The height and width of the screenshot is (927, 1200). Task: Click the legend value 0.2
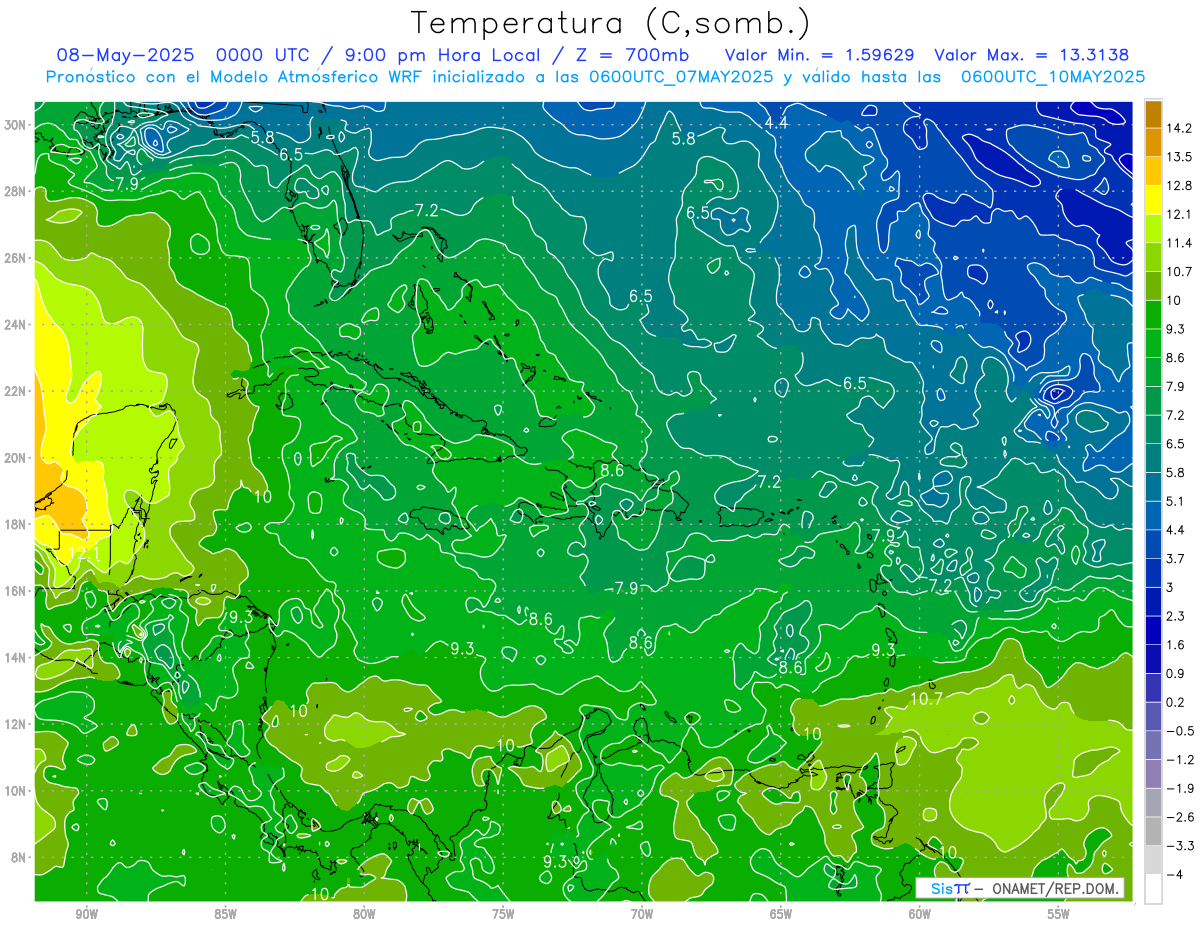coord(1176,702)
